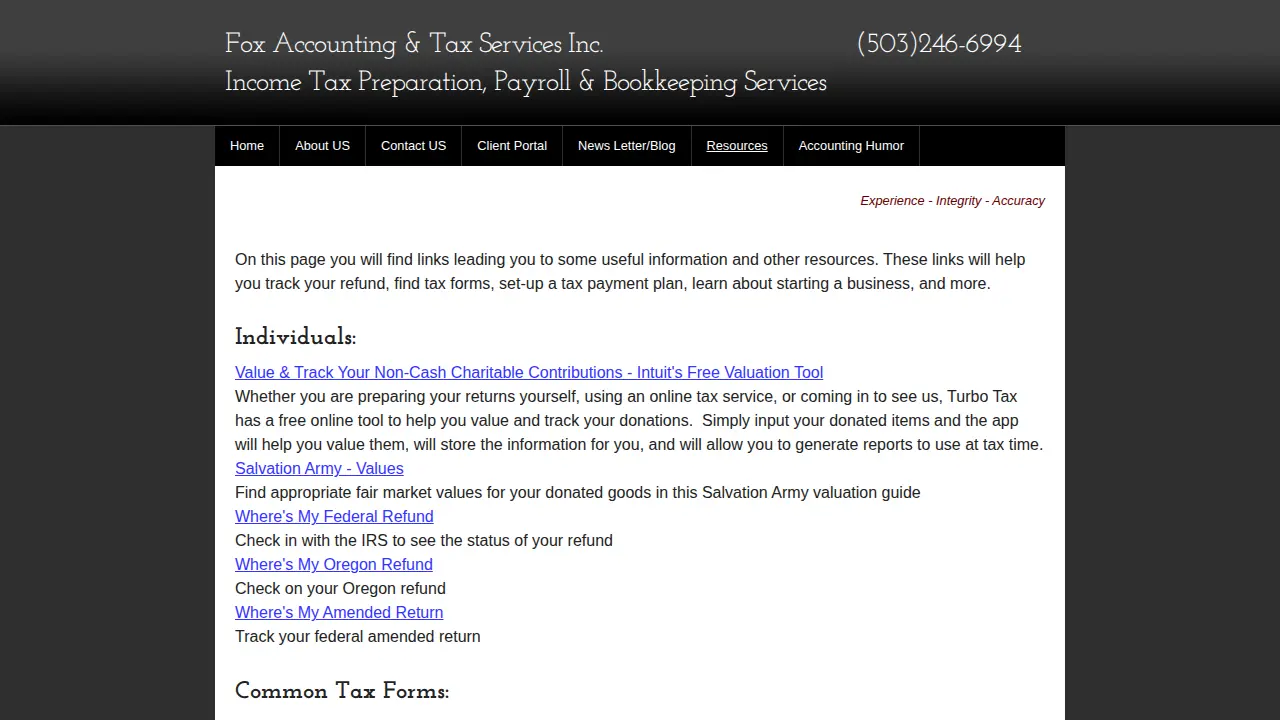1280x720 pixels.
Task: Open the Accounting Humor page
Action: pos(851,146)
